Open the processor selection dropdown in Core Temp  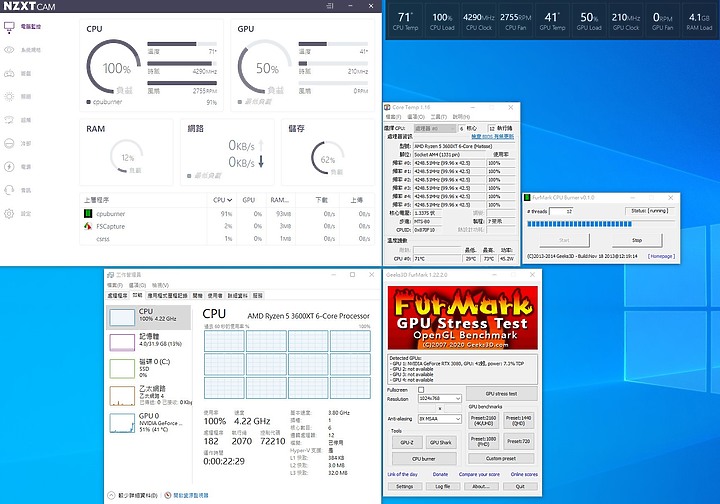pos(434,129)
